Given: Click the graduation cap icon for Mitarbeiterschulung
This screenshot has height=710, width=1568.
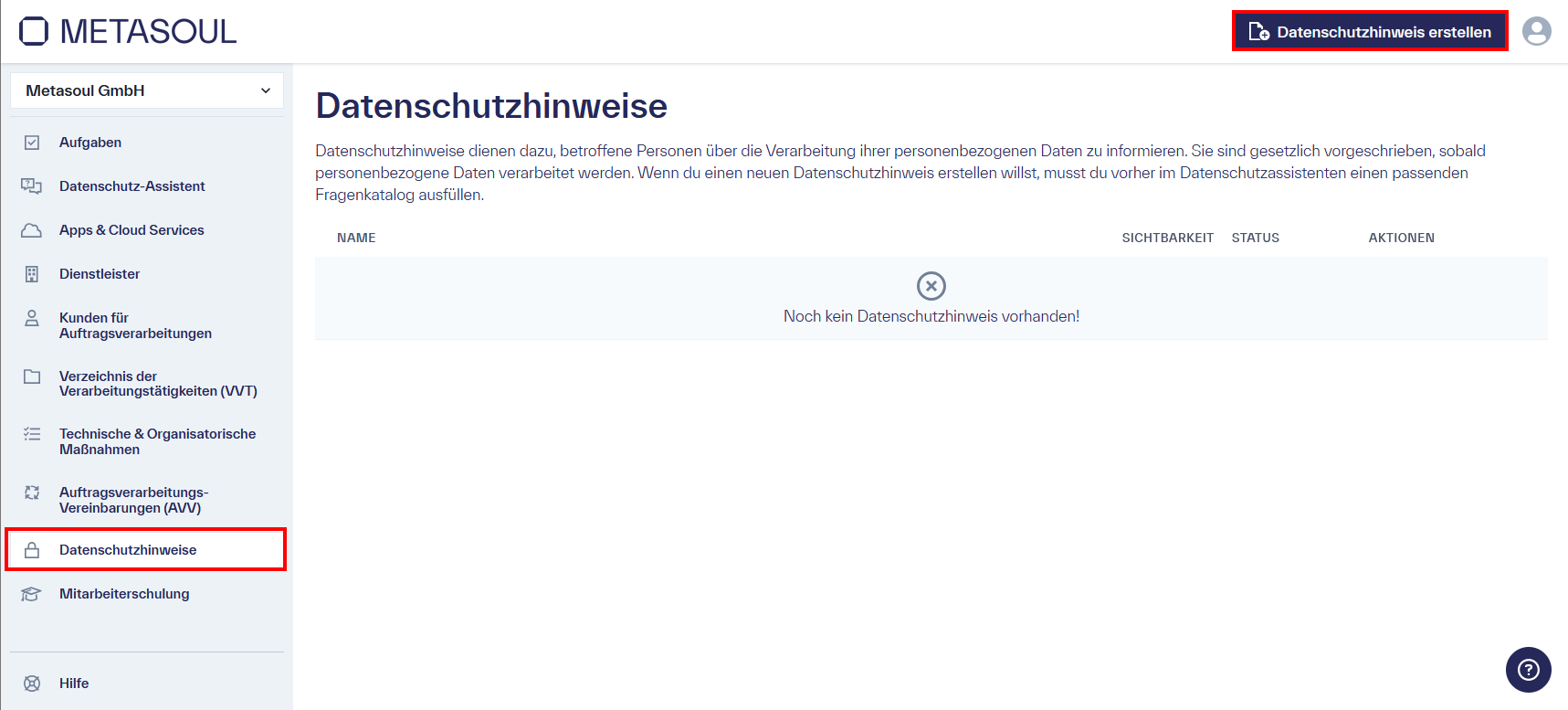Looking at the screenshot, I should click(x=32, y=594).
